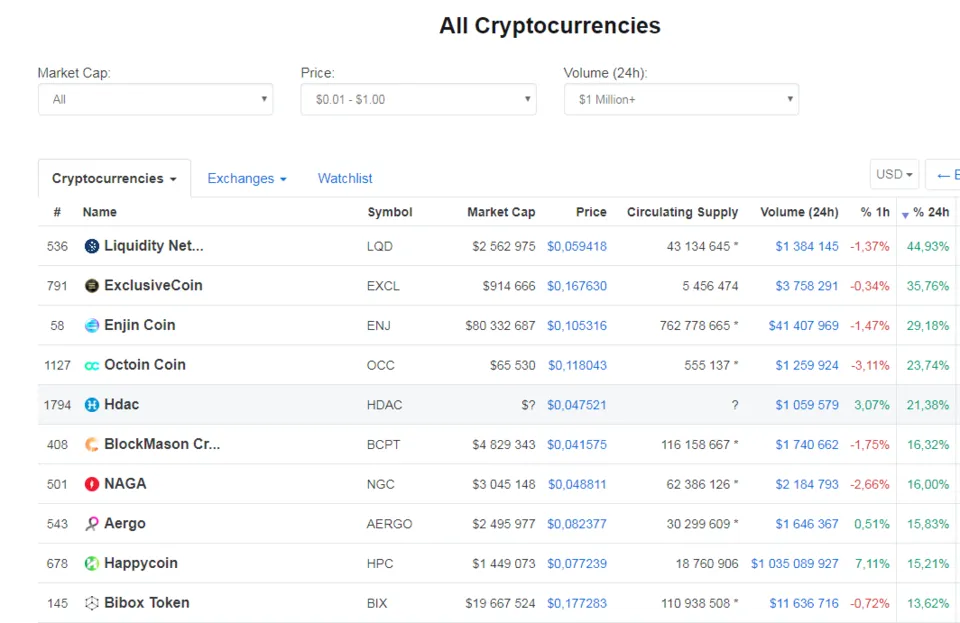Click volume $3 758 291 link
The image size is (960, 623).
tap(806, 286)
